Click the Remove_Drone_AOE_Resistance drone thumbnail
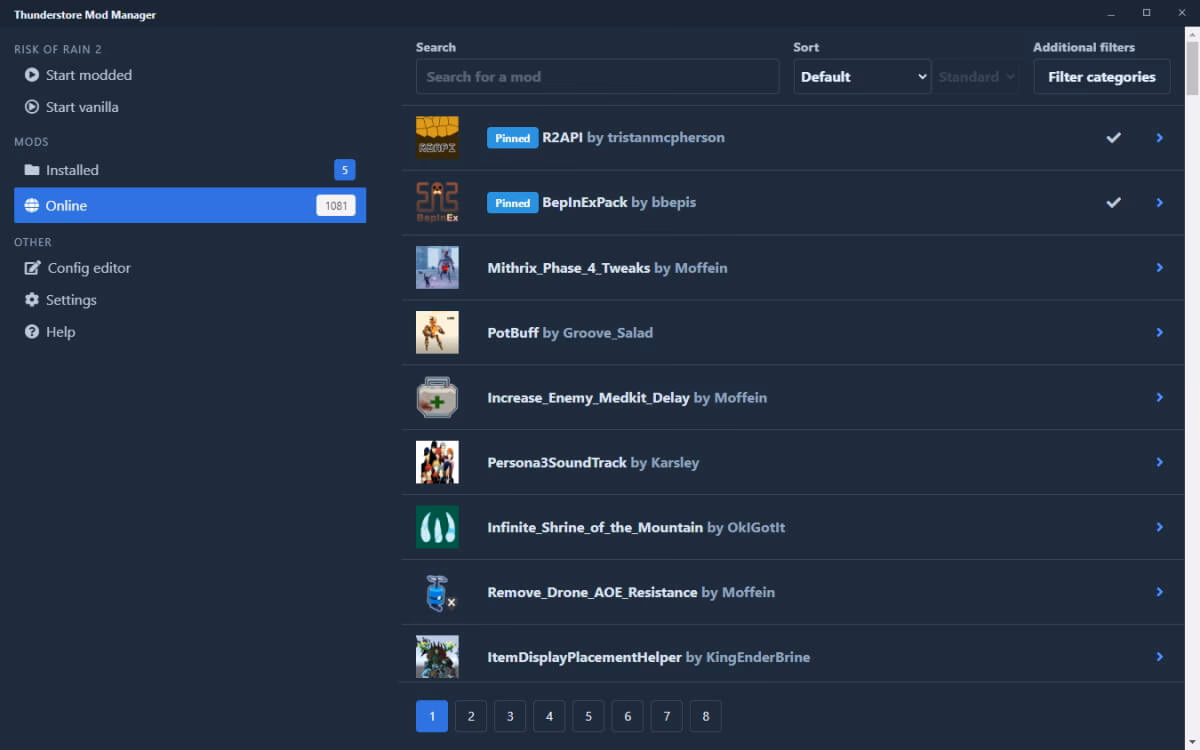The image size is (1200, 750). pos(437,592)
